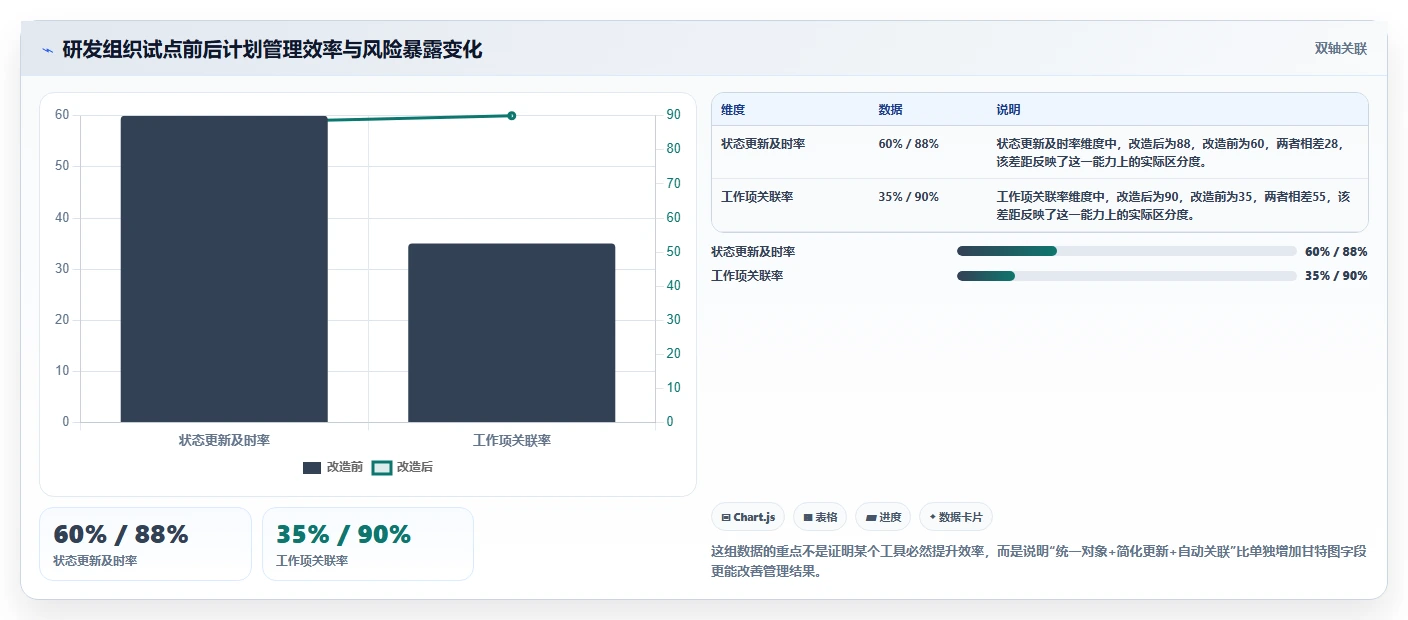Click the 工作项关联率 bar in chart

[x=511, y=333]
